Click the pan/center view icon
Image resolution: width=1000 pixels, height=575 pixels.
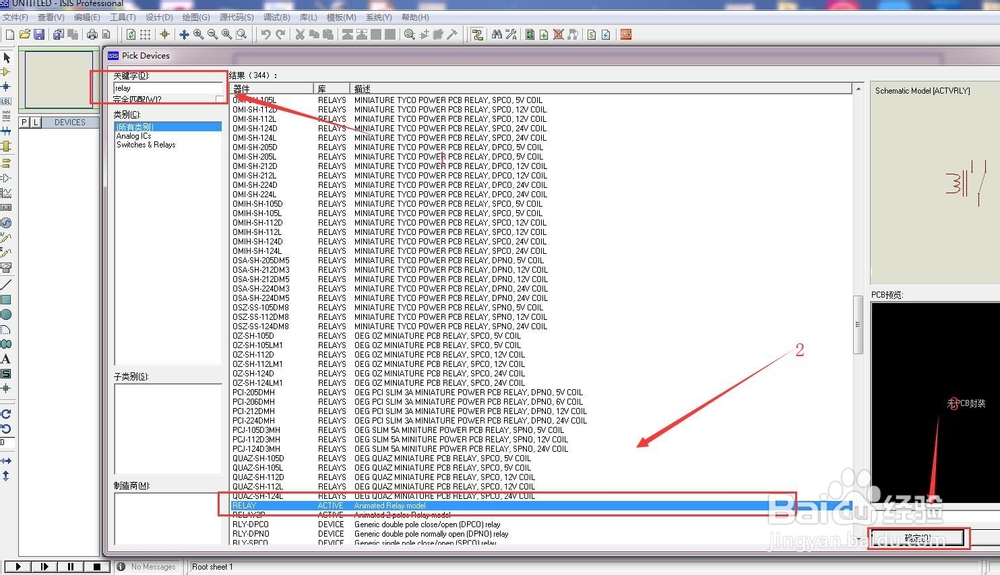pyautogui.click(x=184, y=34)
